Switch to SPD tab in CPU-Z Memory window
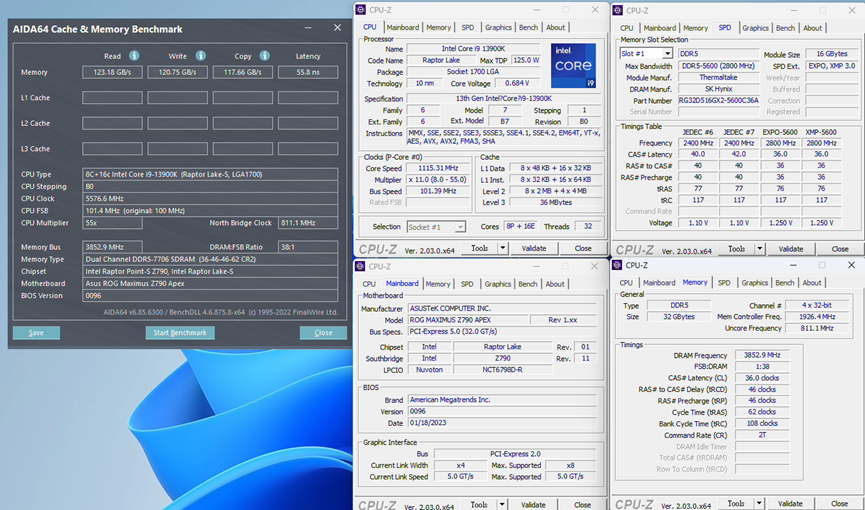 pos(724,283)
